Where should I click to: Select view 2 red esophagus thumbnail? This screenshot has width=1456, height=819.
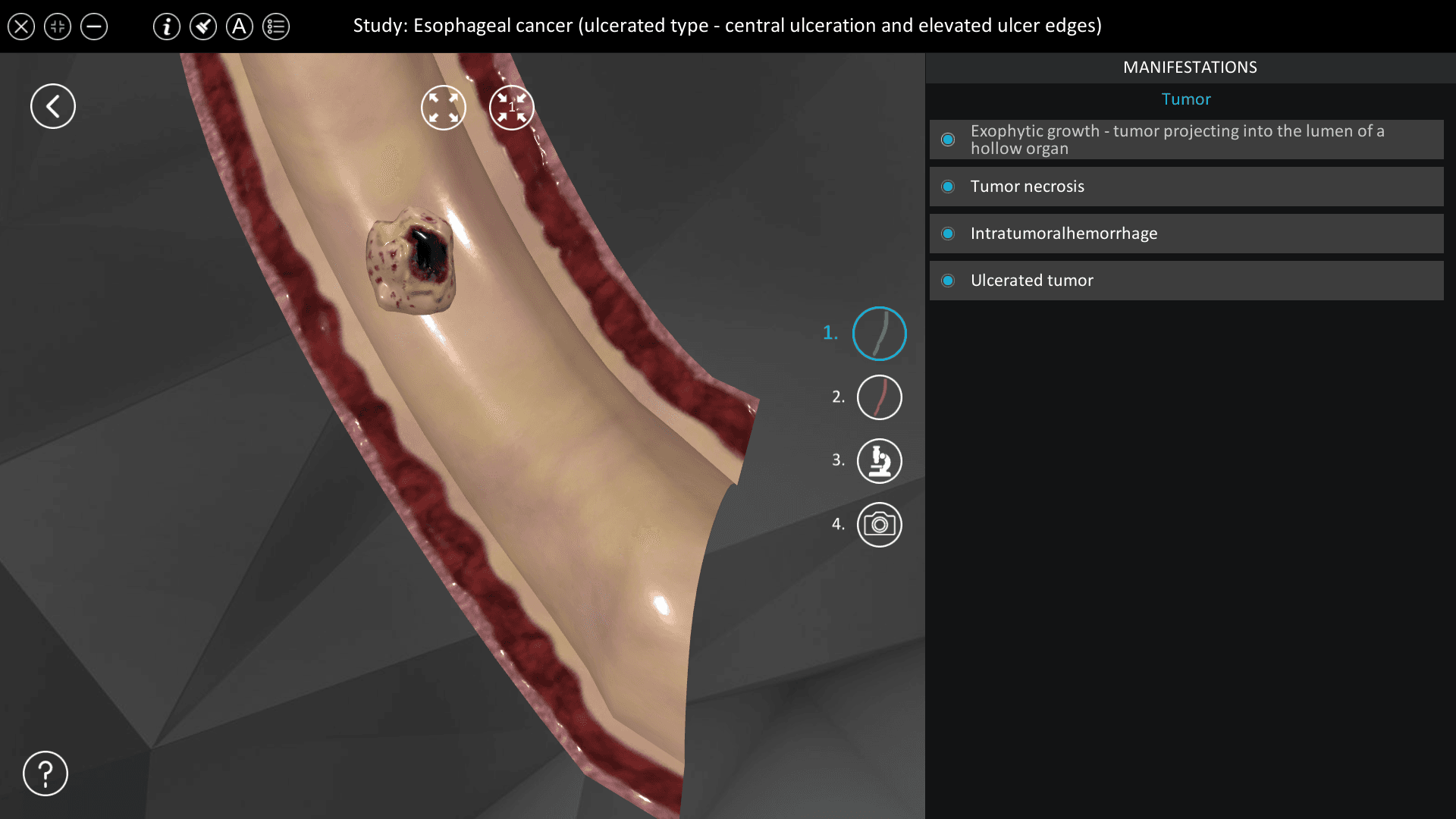pos(880,397)
